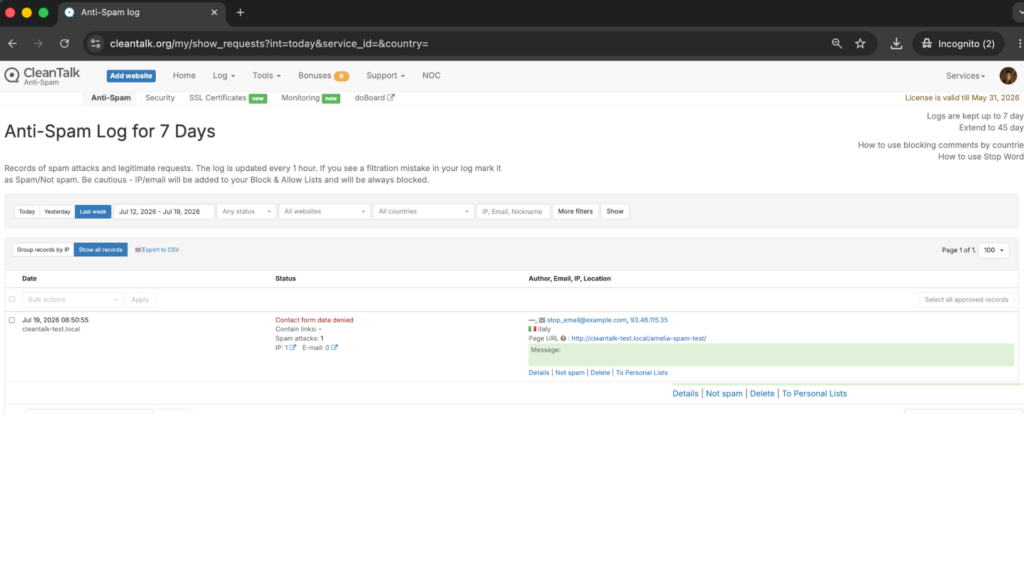Switch to the Security tab

(160, 98)
